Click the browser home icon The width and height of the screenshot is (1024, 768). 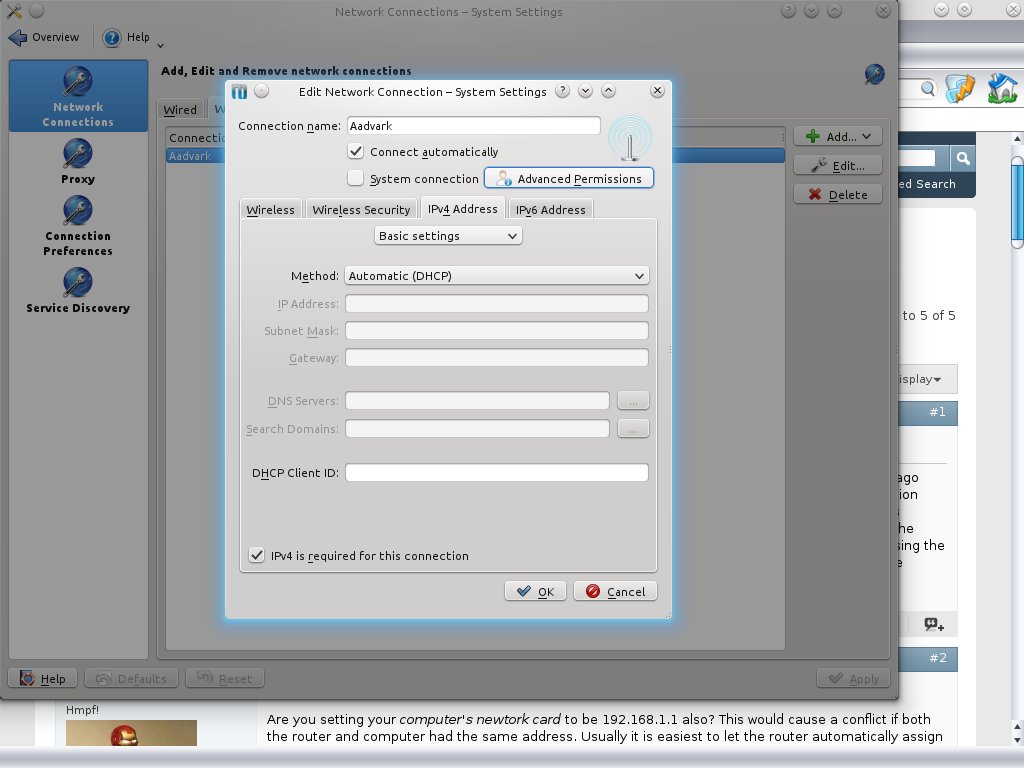[x=1002, y=89]
